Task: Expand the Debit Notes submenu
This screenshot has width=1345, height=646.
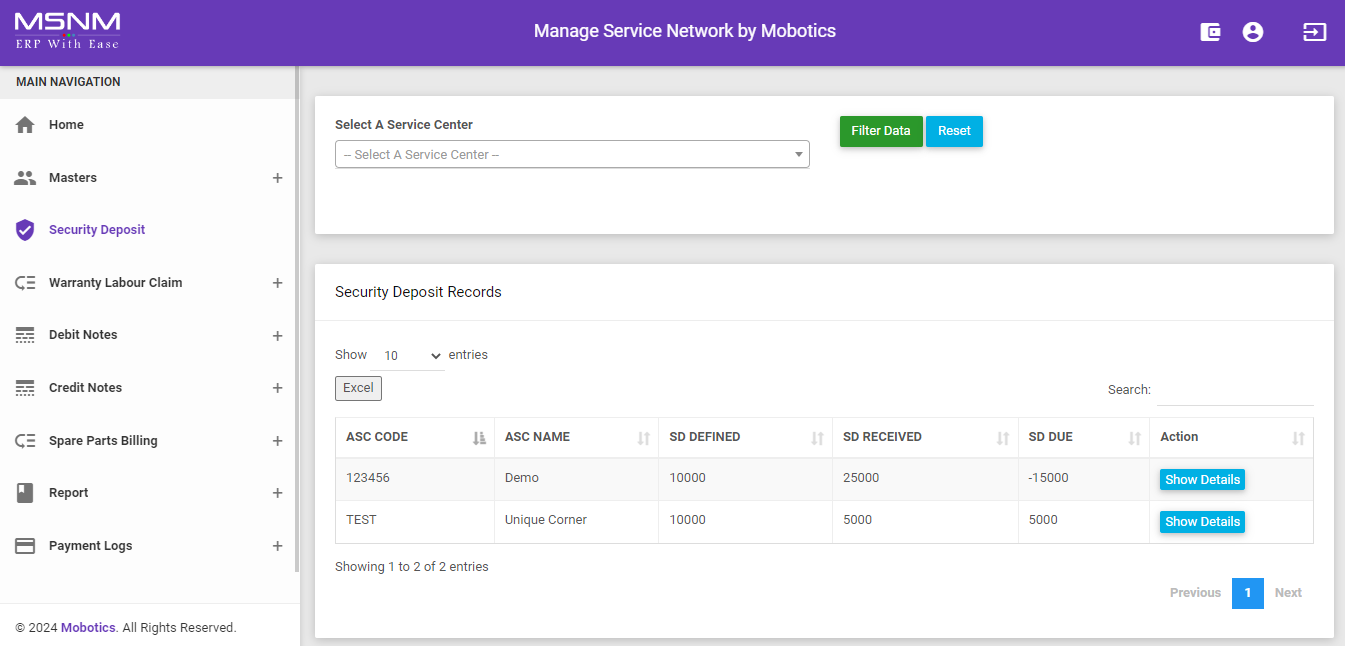Action: [x=277, y=336]
